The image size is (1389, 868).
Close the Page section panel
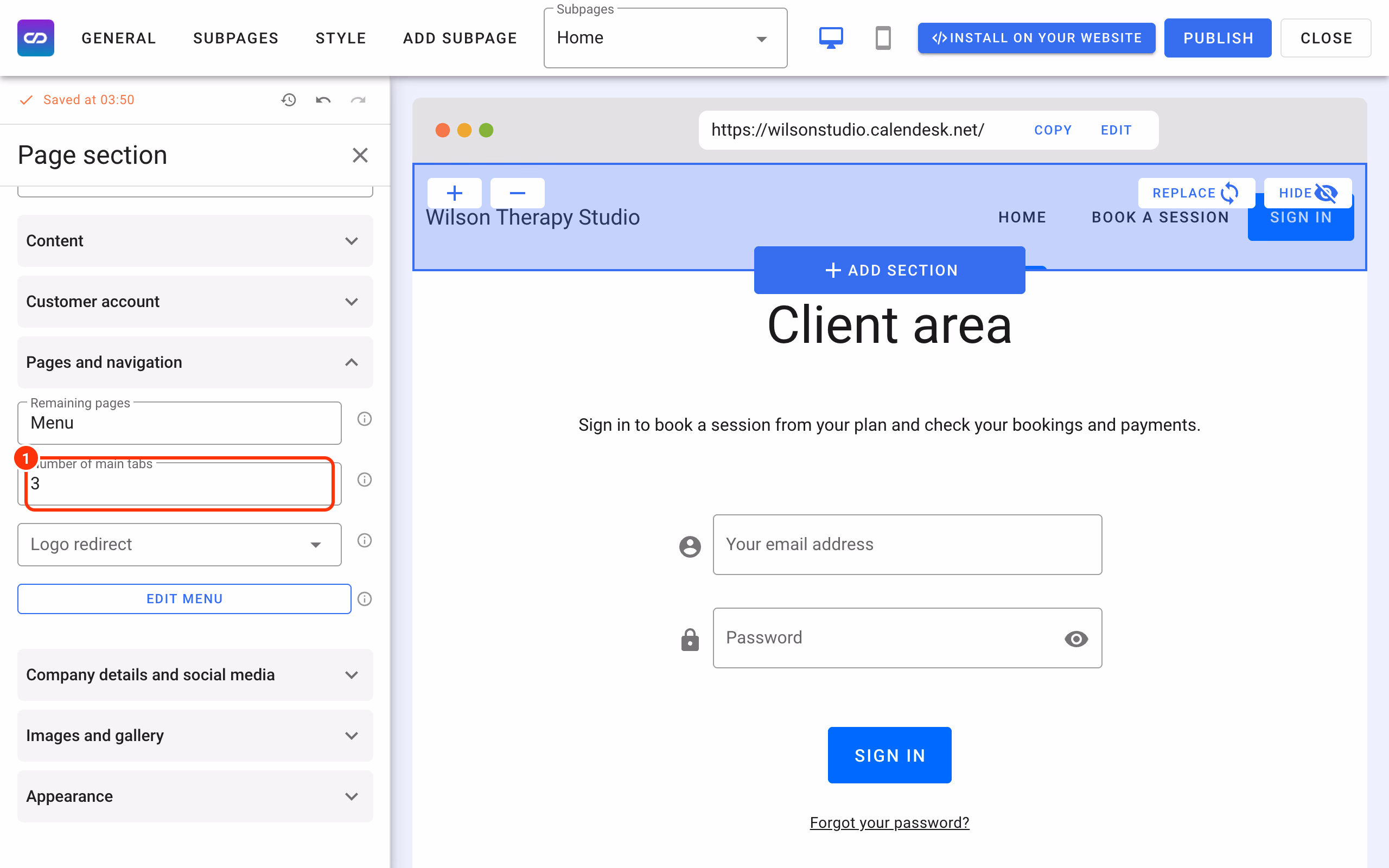(x=360, y=155)
